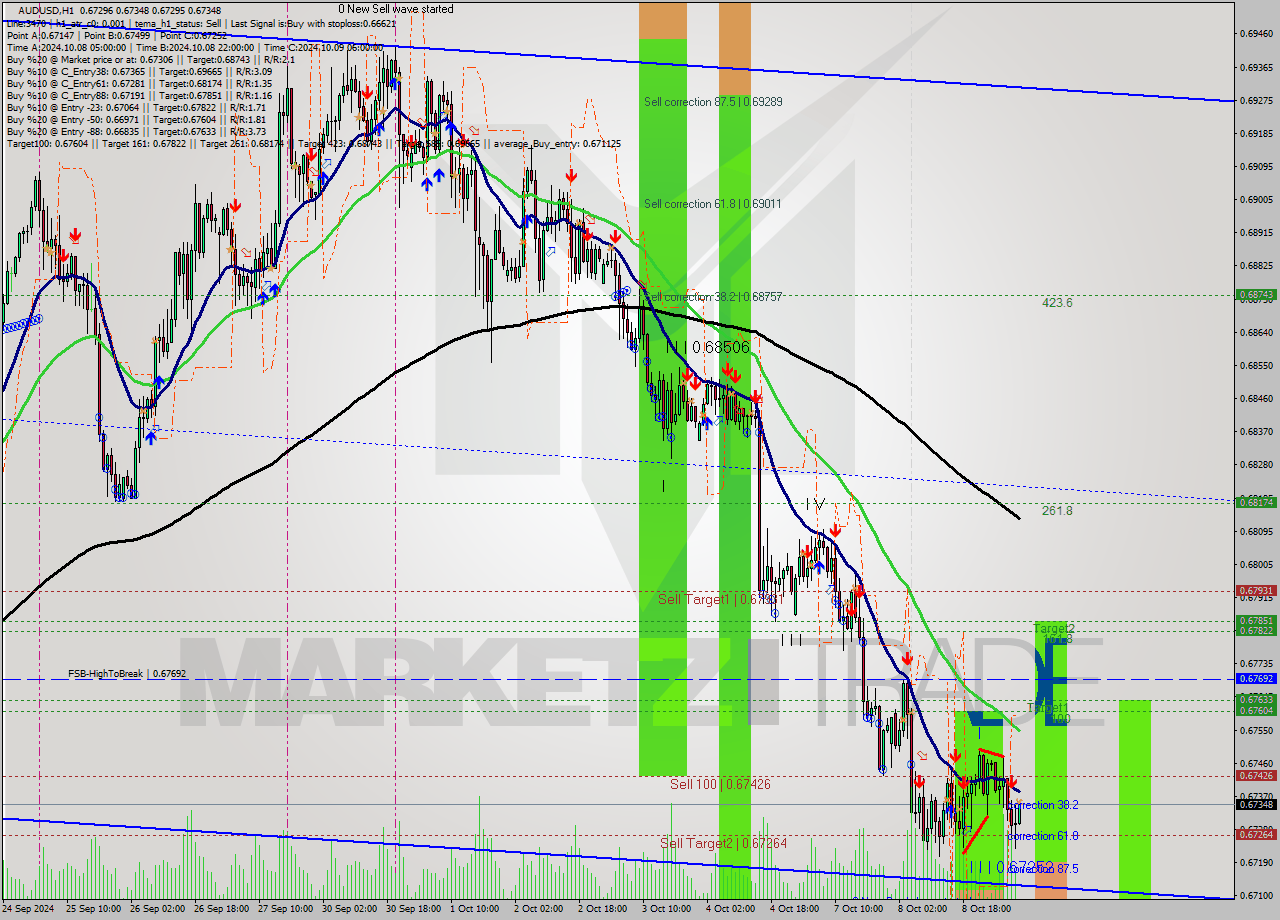Click the 'Target1' label on green zone
1280x920 pixels.
tap(1047, 707)
